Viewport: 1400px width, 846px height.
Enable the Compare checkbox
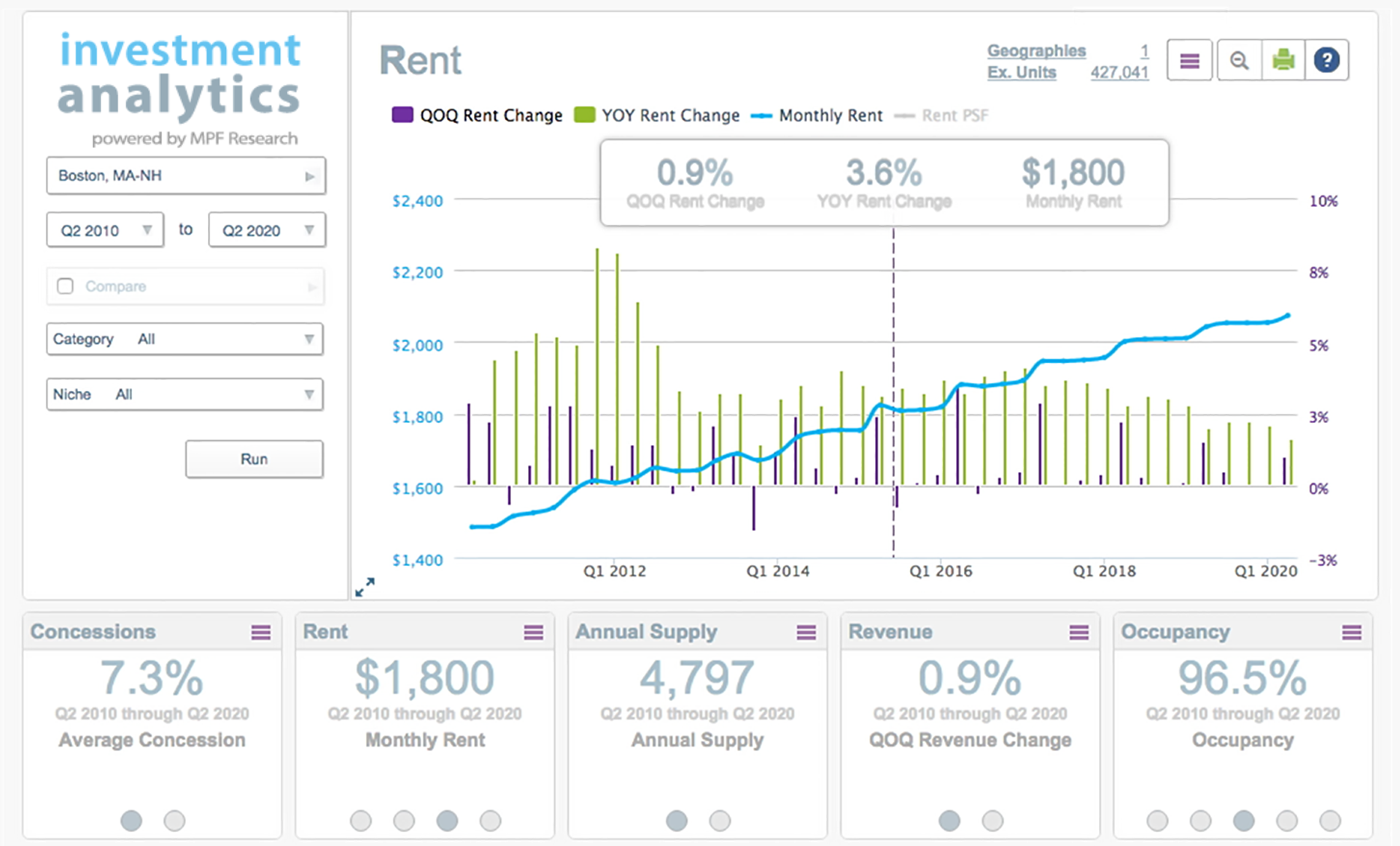point(66,286)
